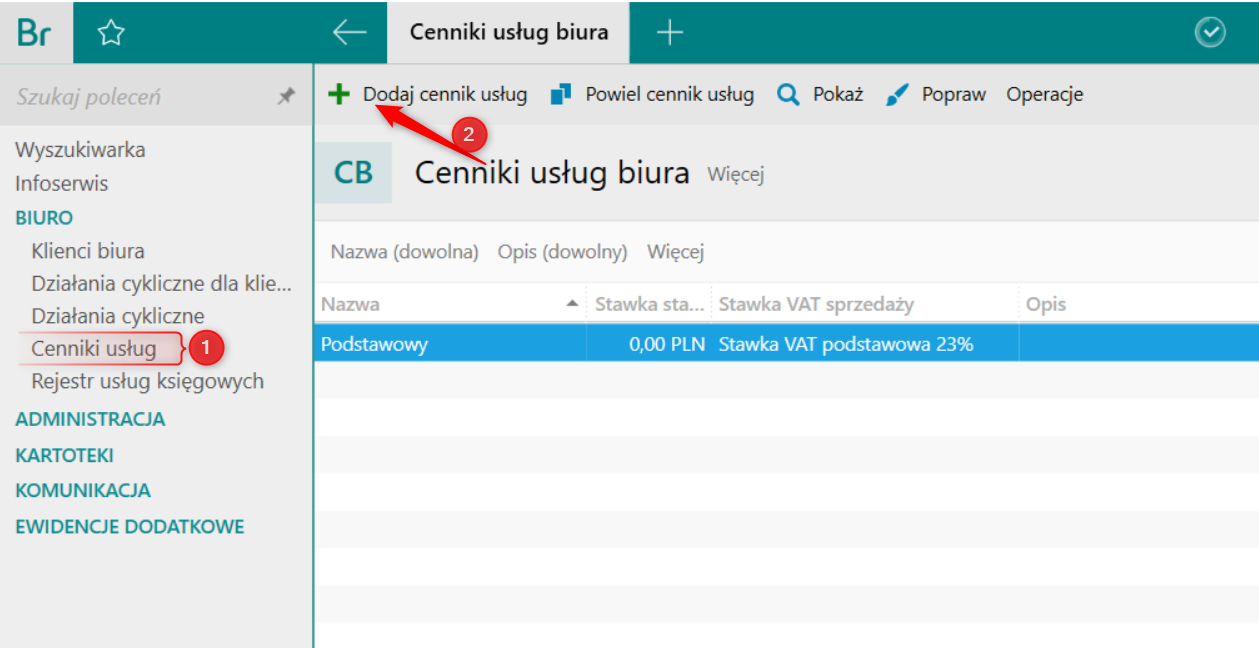Open Działania cykliczne item
The height and width of the screenshot is (648, 1259).
point(118,316)
